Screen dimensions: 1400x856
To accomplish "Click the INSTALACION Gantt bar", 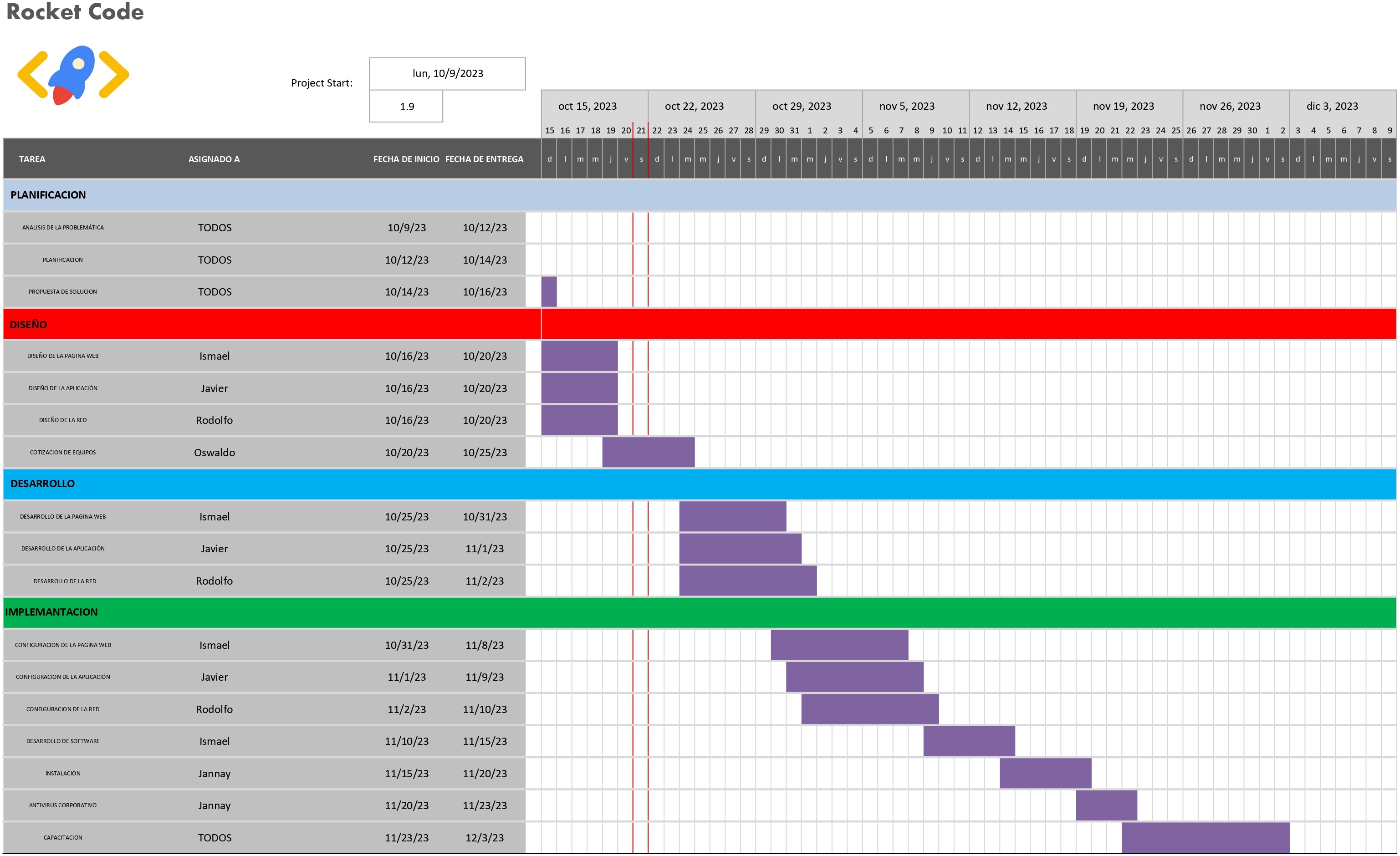I will coord(1046,773).
